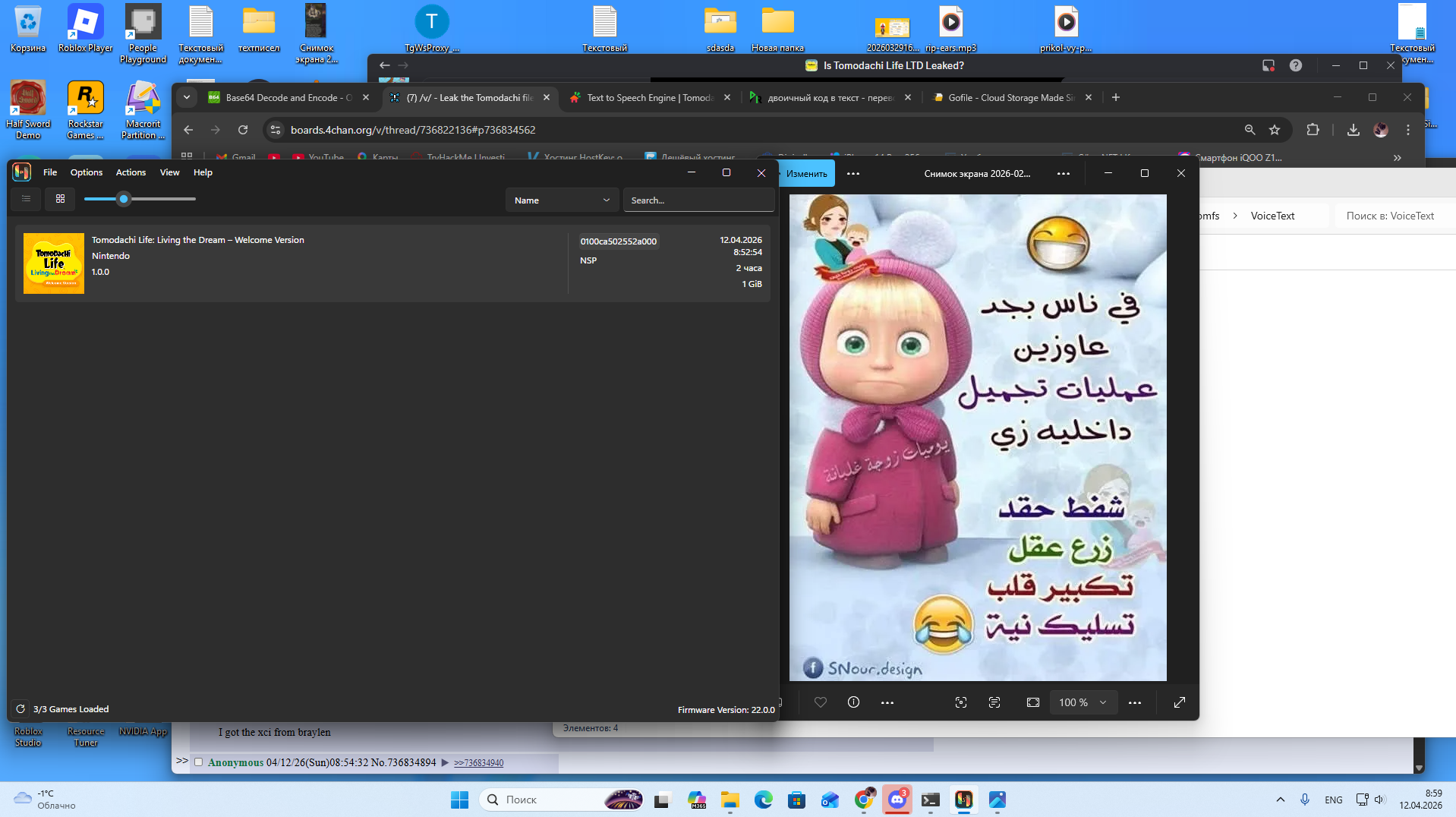Close the Base64 Decode tab
The image size is (1456, 817).
(x=366, y=97)
